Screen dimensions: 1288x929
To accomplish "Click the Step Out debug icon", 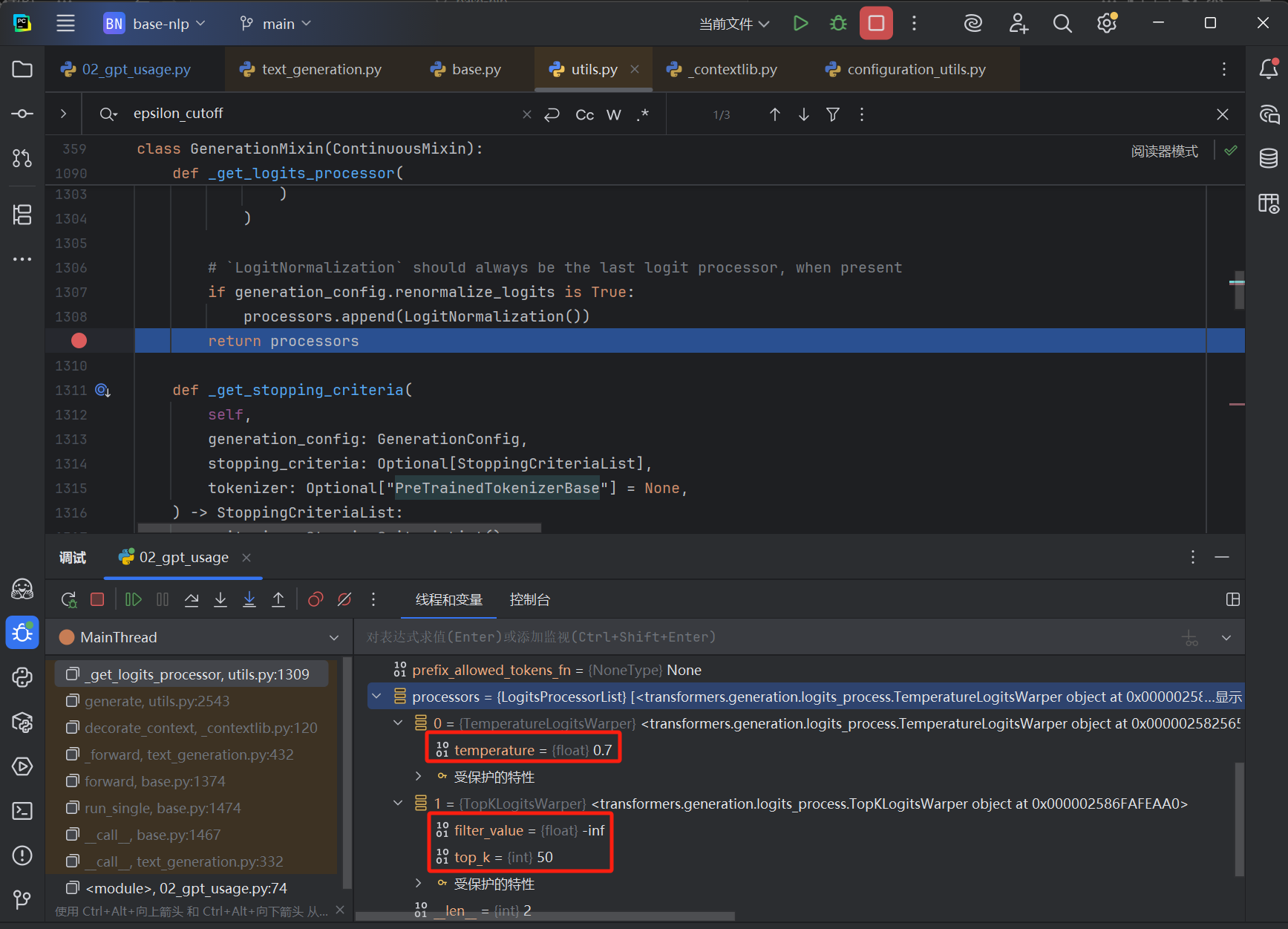I will 278,599.
